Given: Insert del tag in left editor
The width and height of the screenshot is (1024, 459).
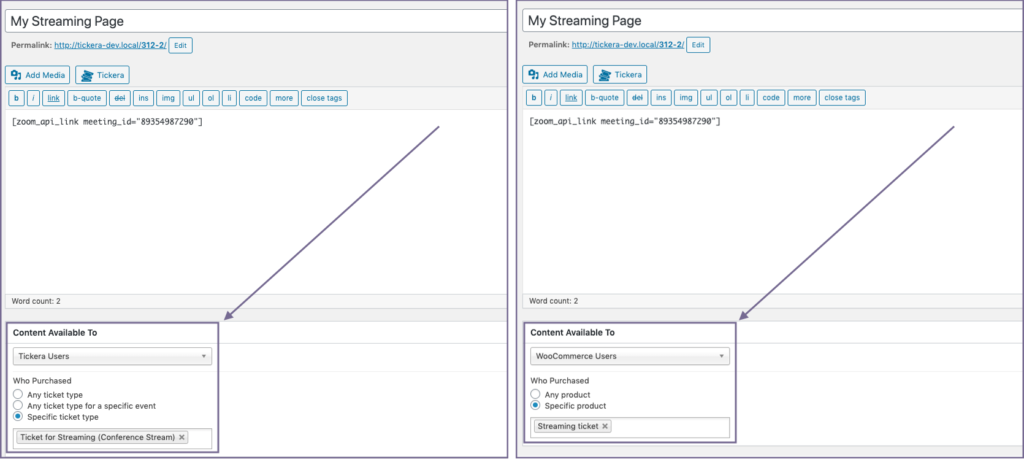Looking at the screenshot, I should click(120, 98).
